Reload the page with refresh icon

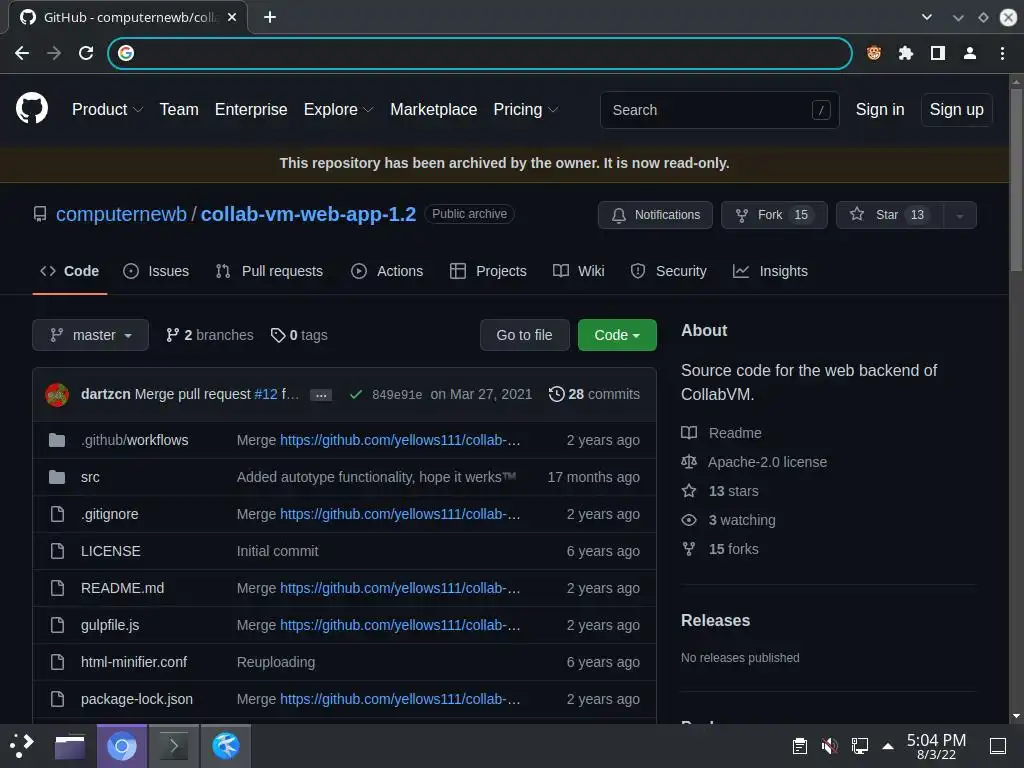tap(86, 53)
